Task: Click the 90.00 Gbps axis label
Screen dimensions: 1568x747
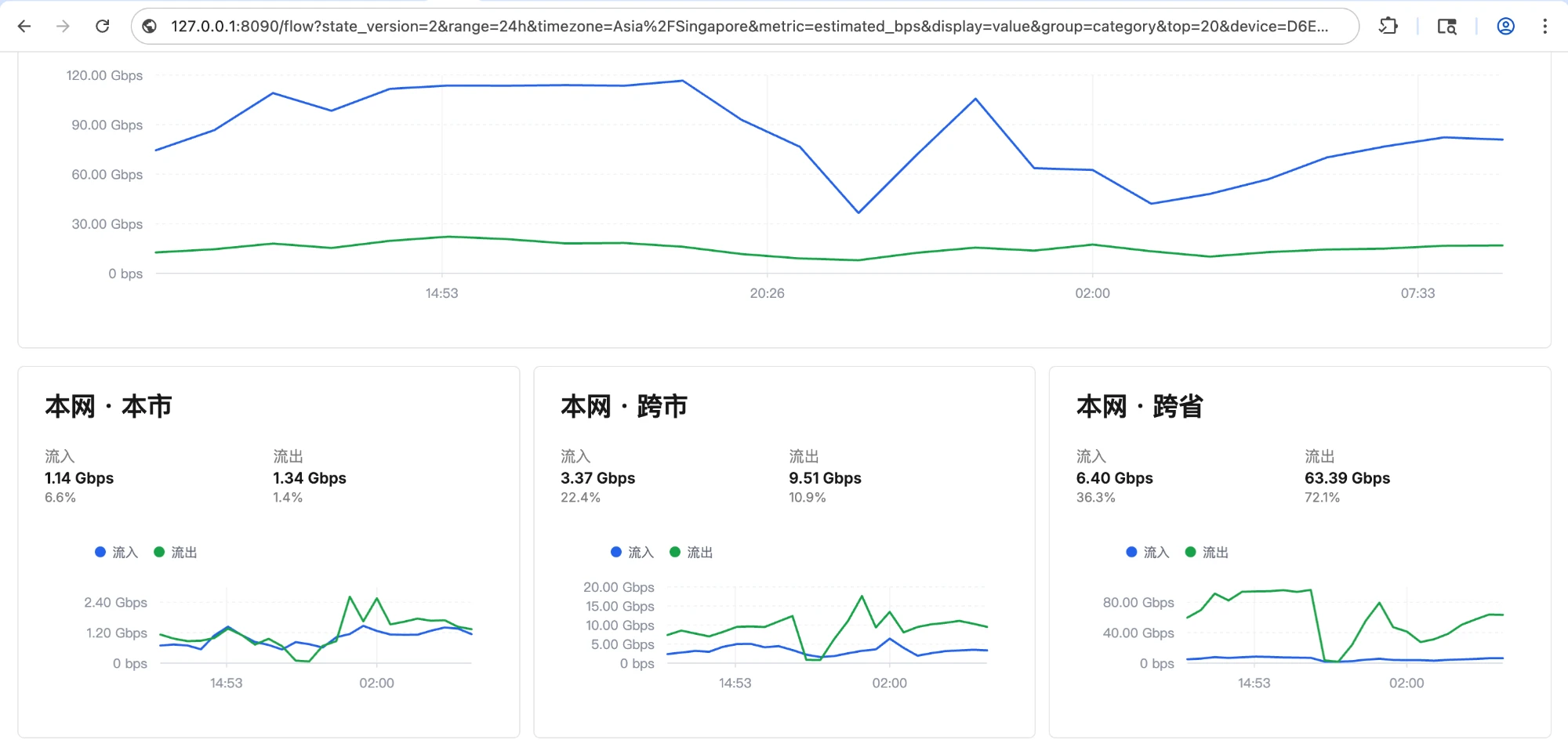Action: pyautogui.click(x=107, y=125)
